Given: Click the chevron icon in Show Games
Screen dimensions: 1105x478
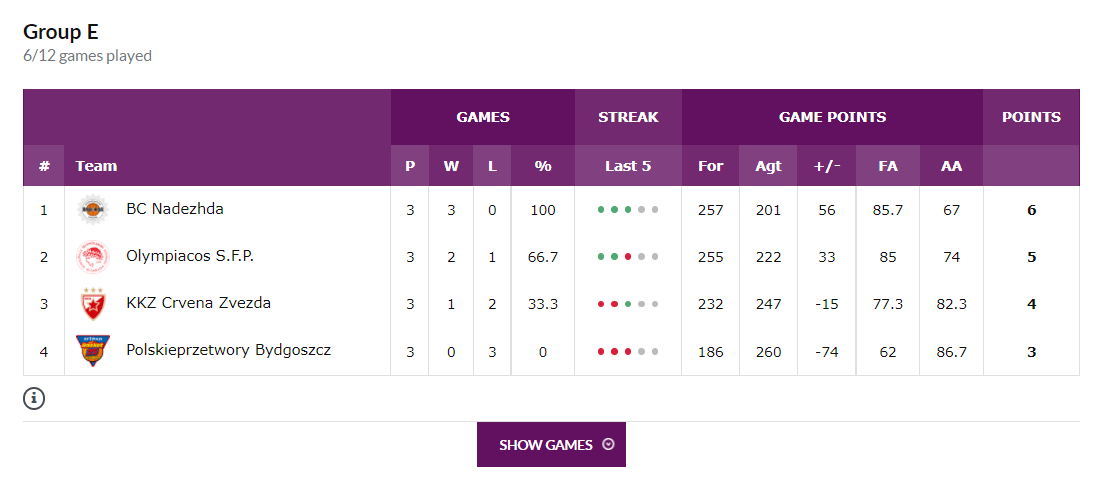Looking at the screenshot, I should point(608,445).
